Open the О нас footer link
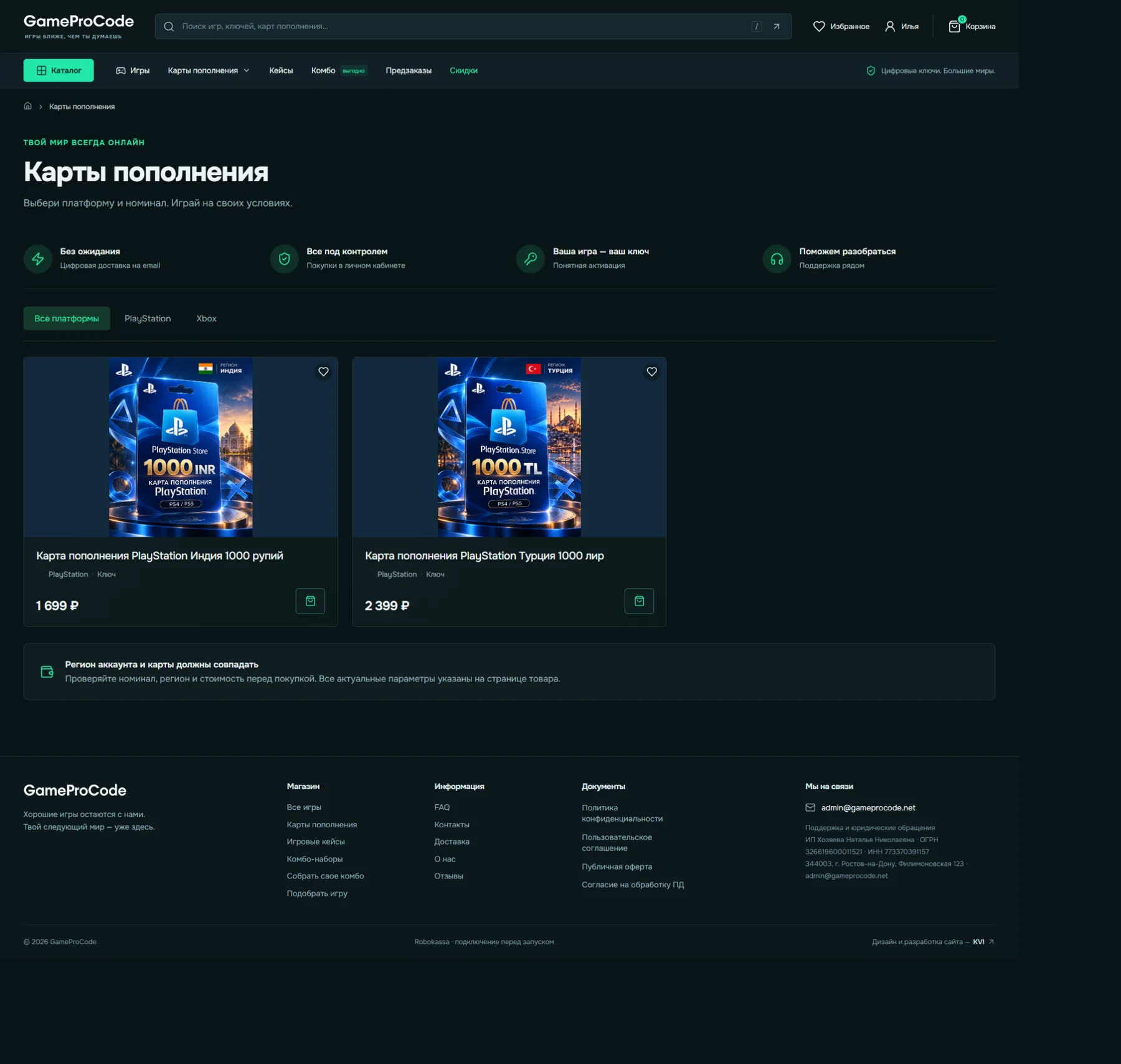 point(445,859)
